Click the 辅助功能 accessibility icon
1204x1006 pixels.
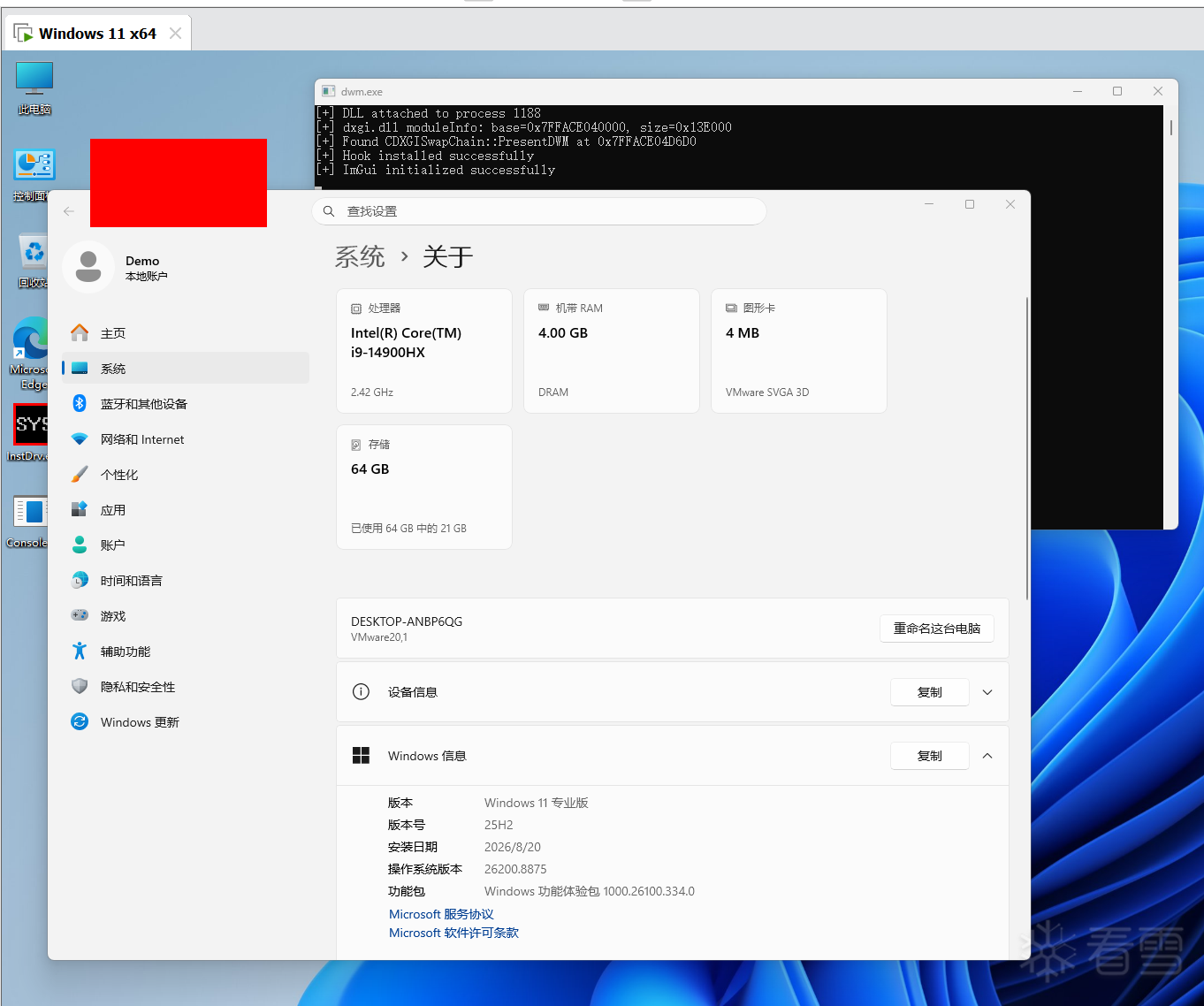point(80,652)
